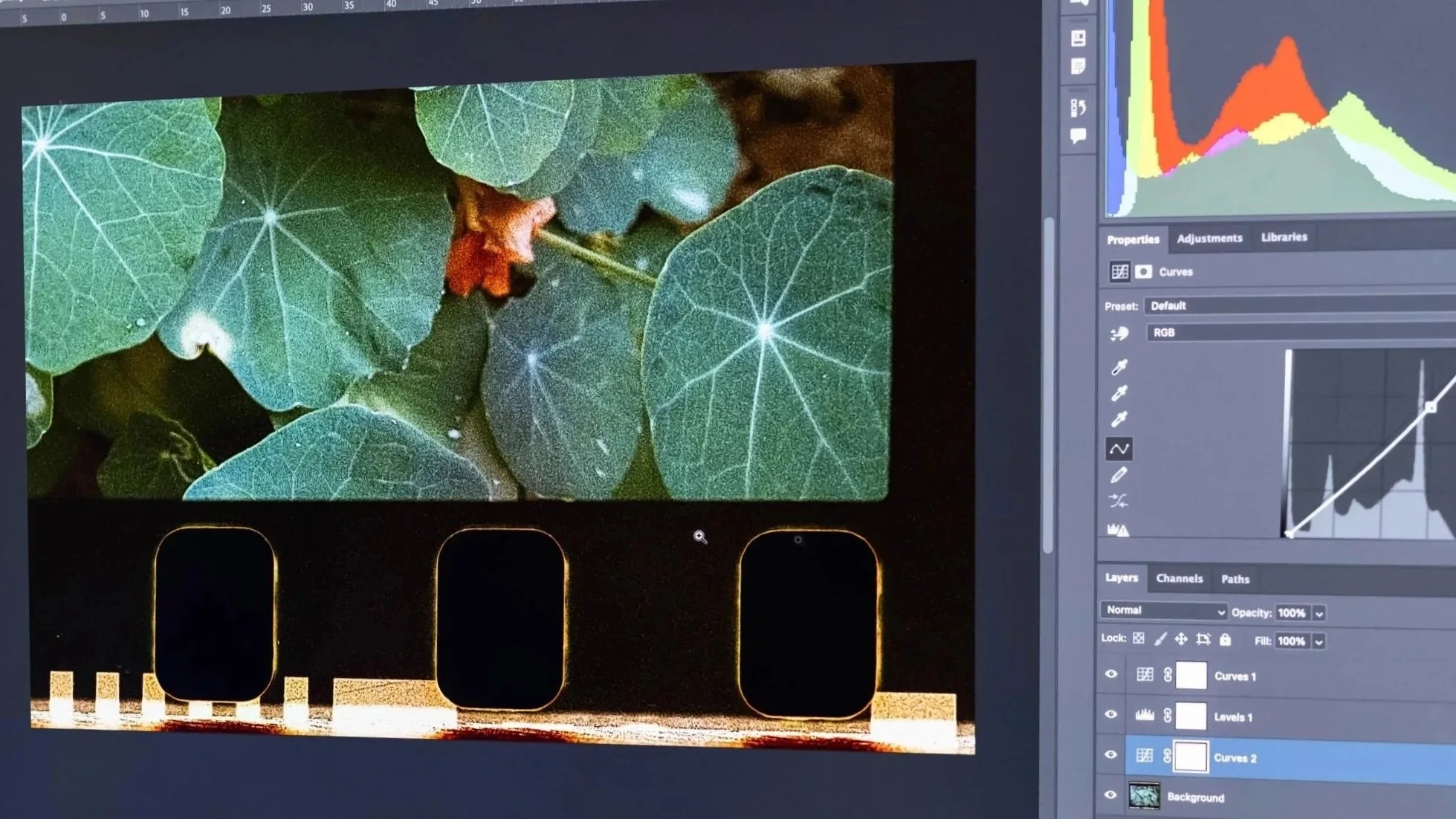Select the Background layer thumbnail
This screenshot has width=1456, height=819.
[1144, 795]
